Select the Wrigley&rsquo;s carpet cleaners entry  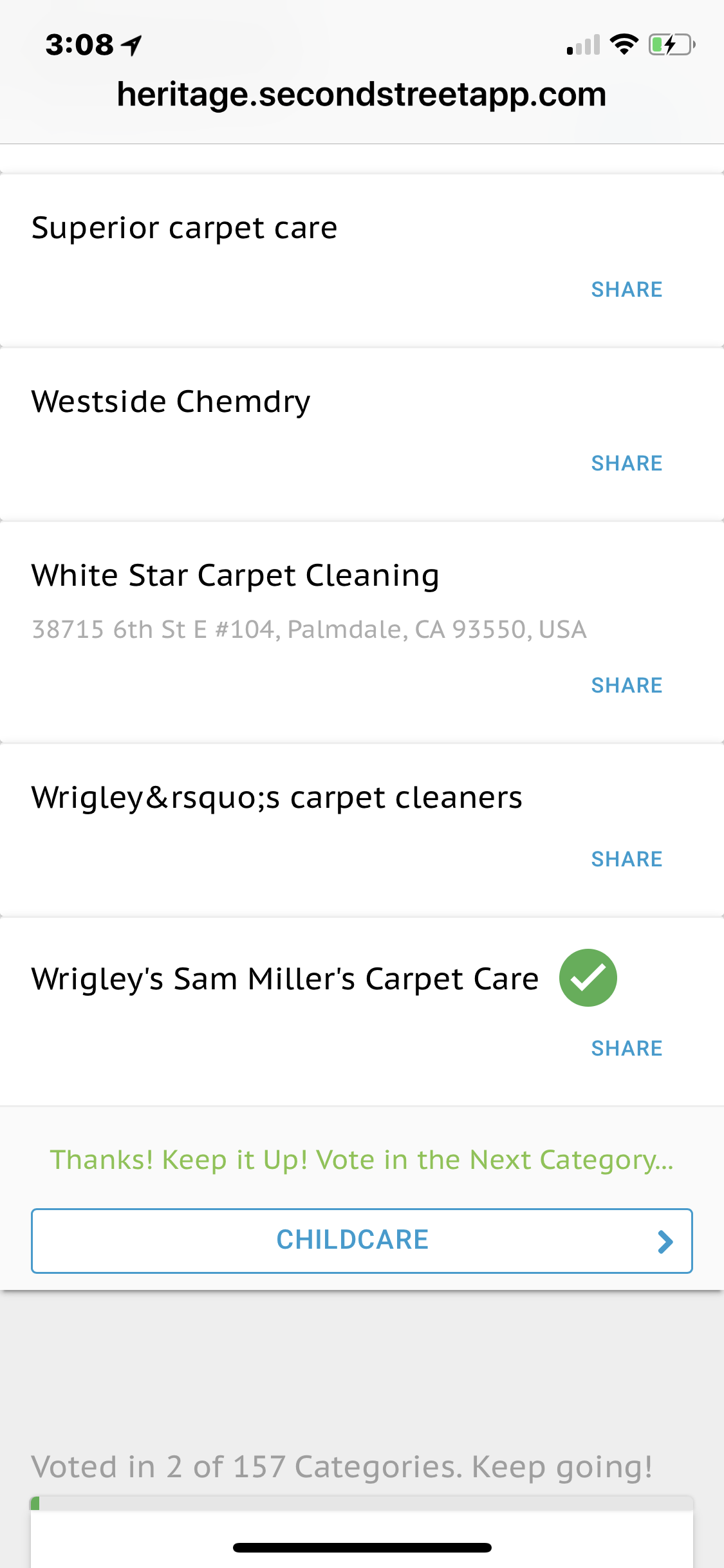pos(277,798)
